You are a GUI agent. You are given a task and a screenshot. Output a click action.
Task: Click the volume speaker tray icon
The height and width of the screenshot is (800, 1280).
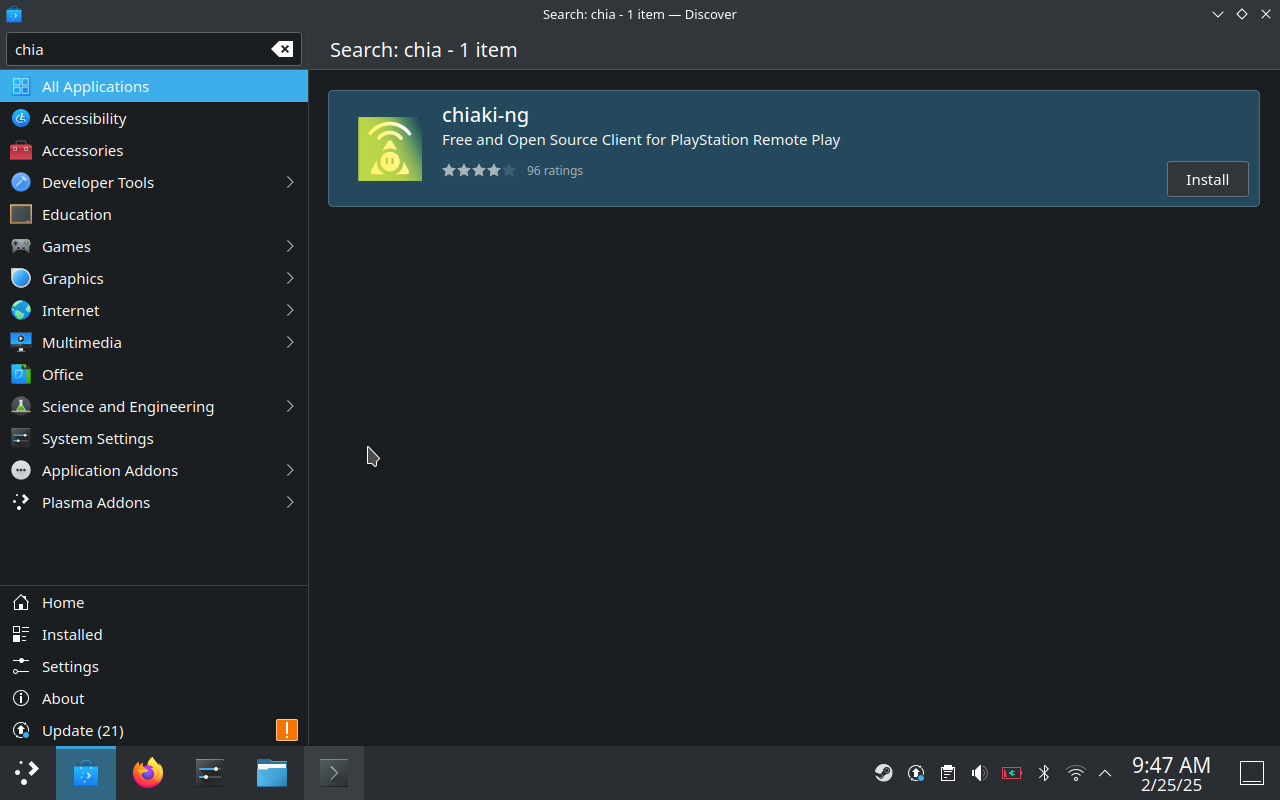pos(979,773)
